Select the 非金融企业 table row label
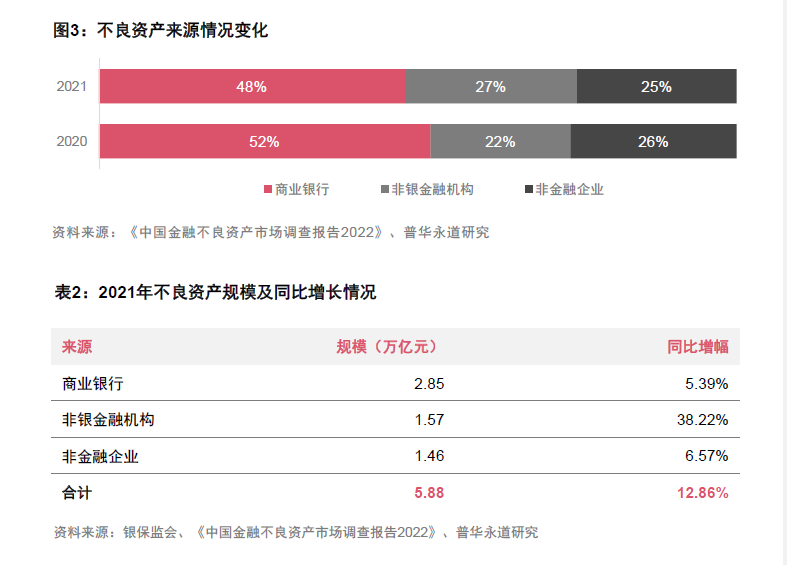 (100, 456)
